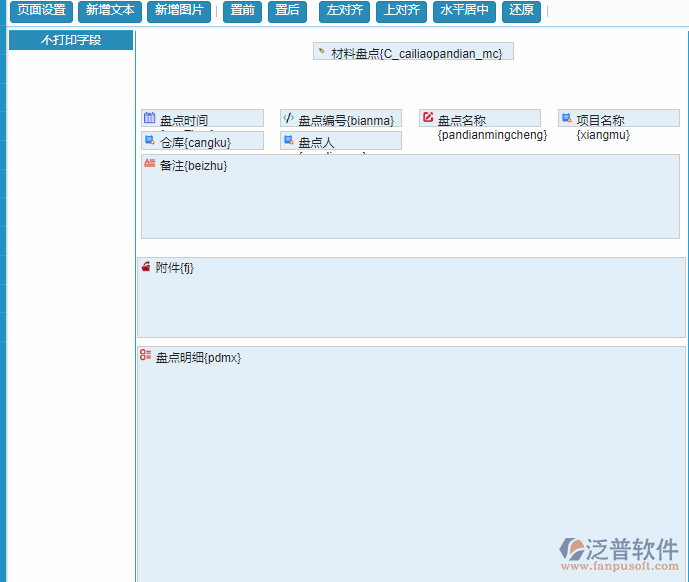Select the 材料盘点{C_cailiaopandian_mc} title field
Screen dimensions: 689x582
click(413, 51)
